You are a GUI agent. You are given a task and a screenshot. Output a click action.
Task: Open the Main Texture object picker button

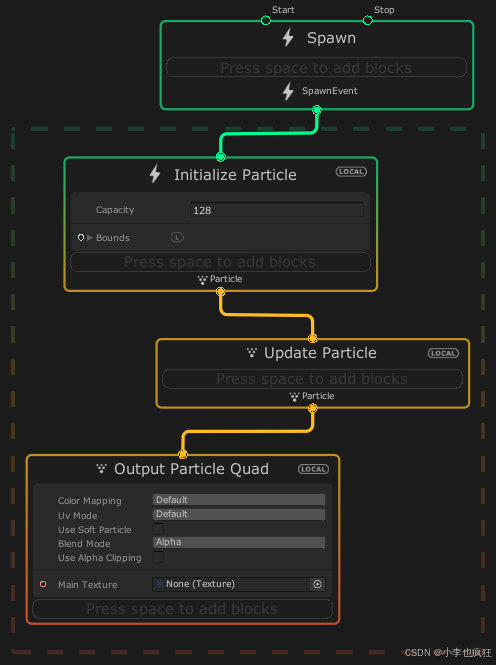[x=318, y=584]
